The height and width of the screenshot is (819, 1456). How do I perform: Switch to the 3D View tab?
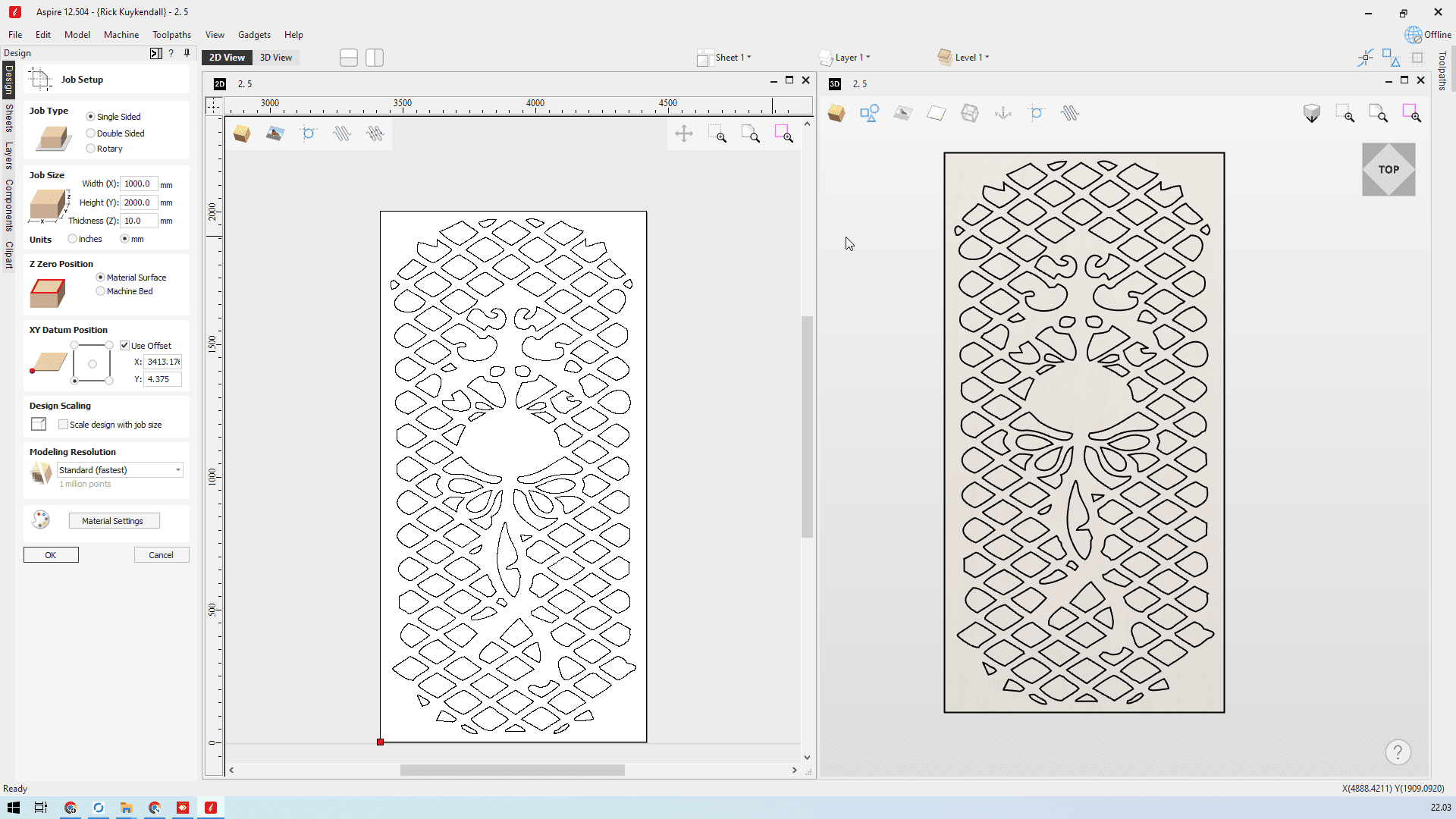pyautogui.click(x=275, y=58)
